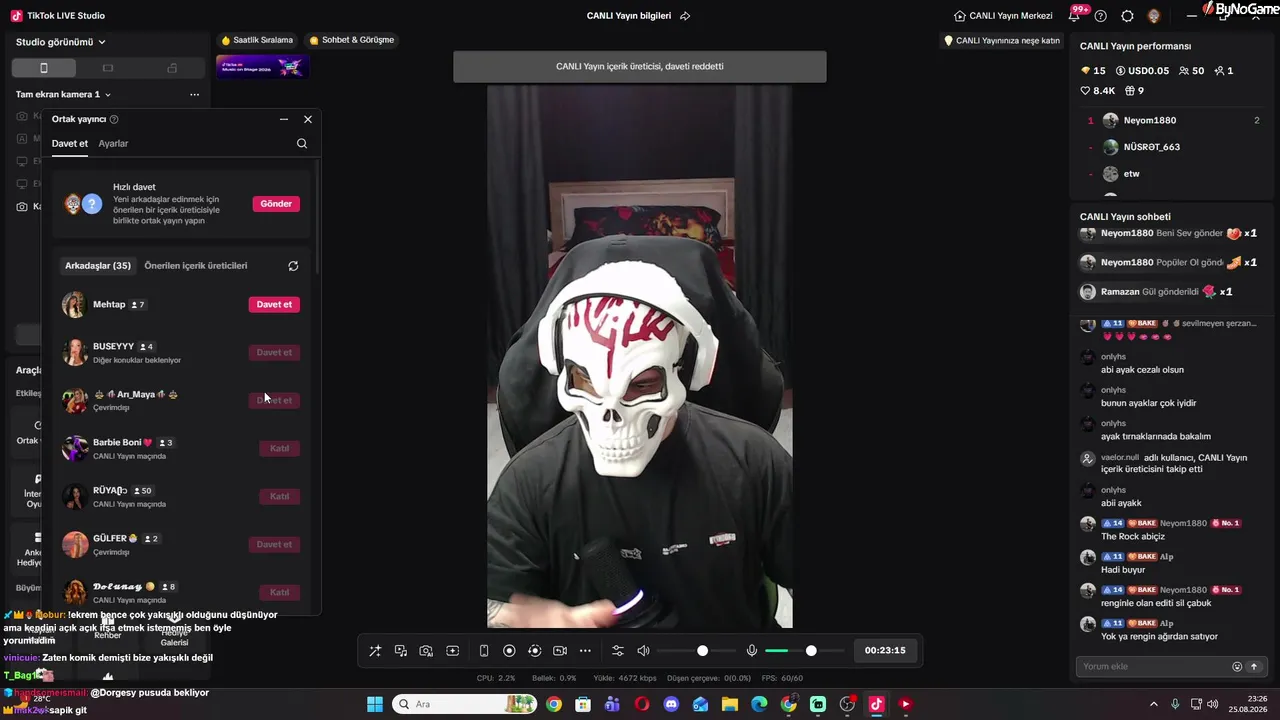Click the add-scene icon in bottom toolbar
The image size is (1280, 720).
452,651
